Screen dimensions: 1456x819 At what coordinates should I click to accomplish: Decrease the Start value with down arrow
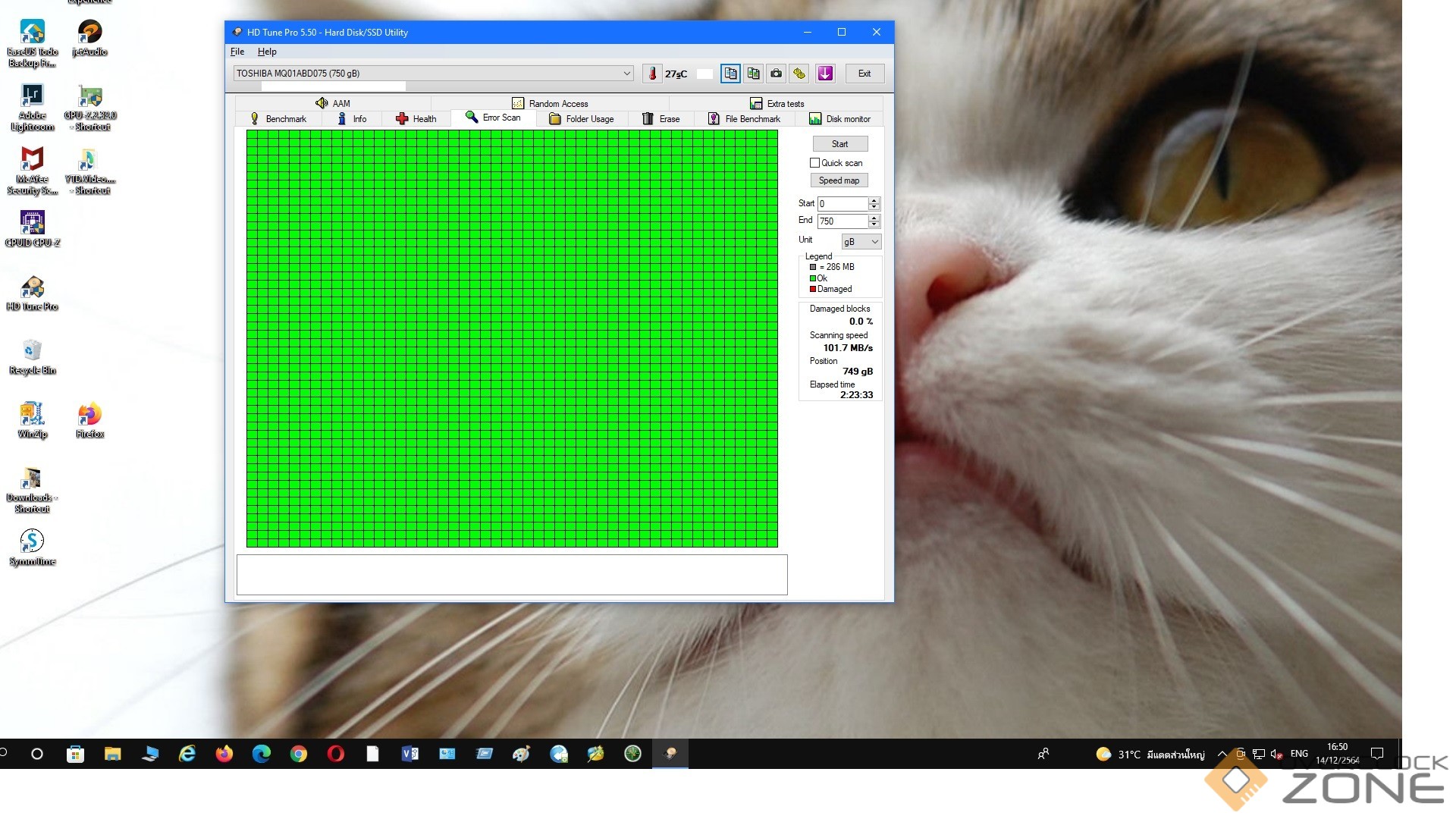tap(874, 208)
